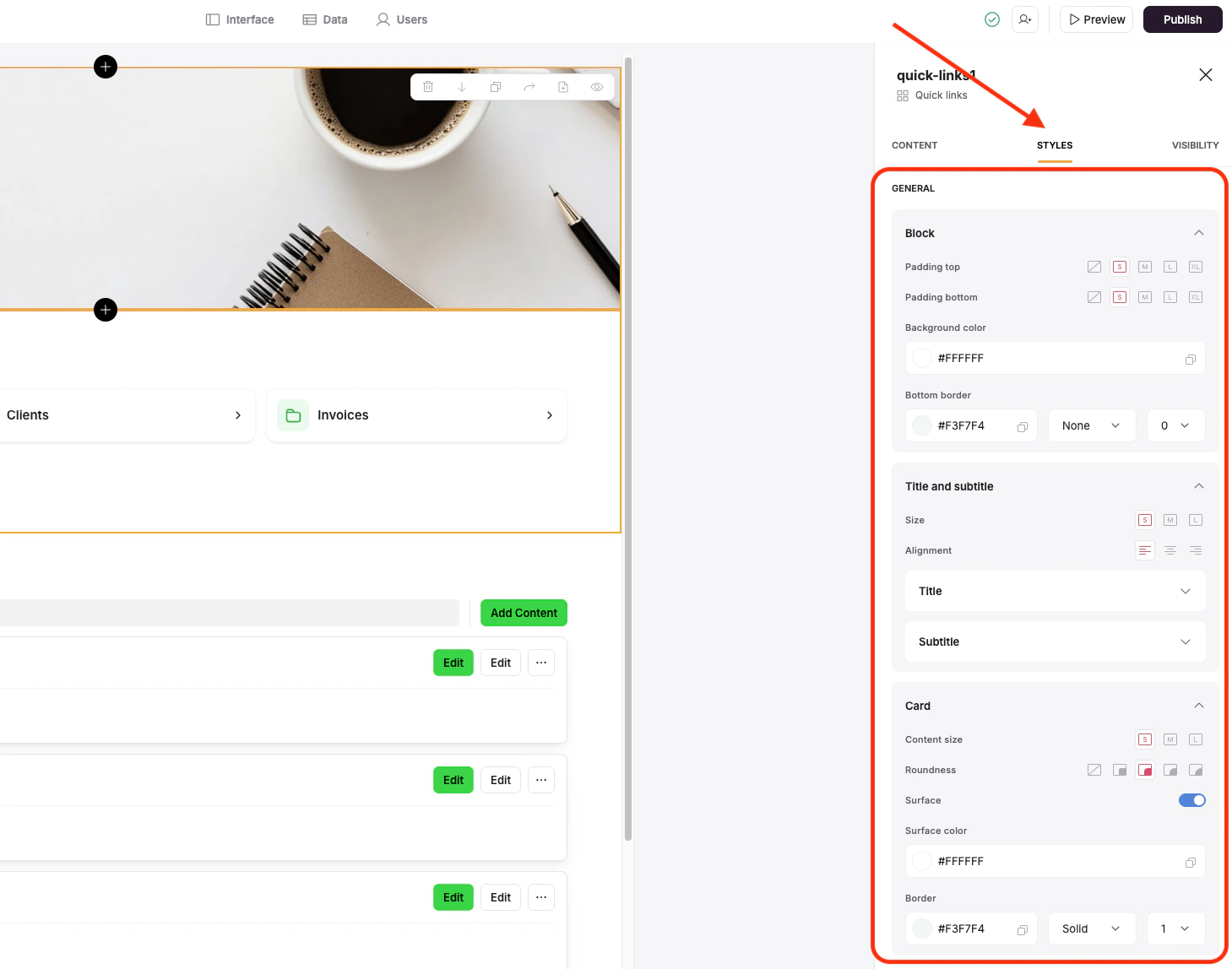Copy the Surface color value
Image resolution: width=1232 pixels, height=969 pixels.
pyautogui.click(x=1191, y=862)
